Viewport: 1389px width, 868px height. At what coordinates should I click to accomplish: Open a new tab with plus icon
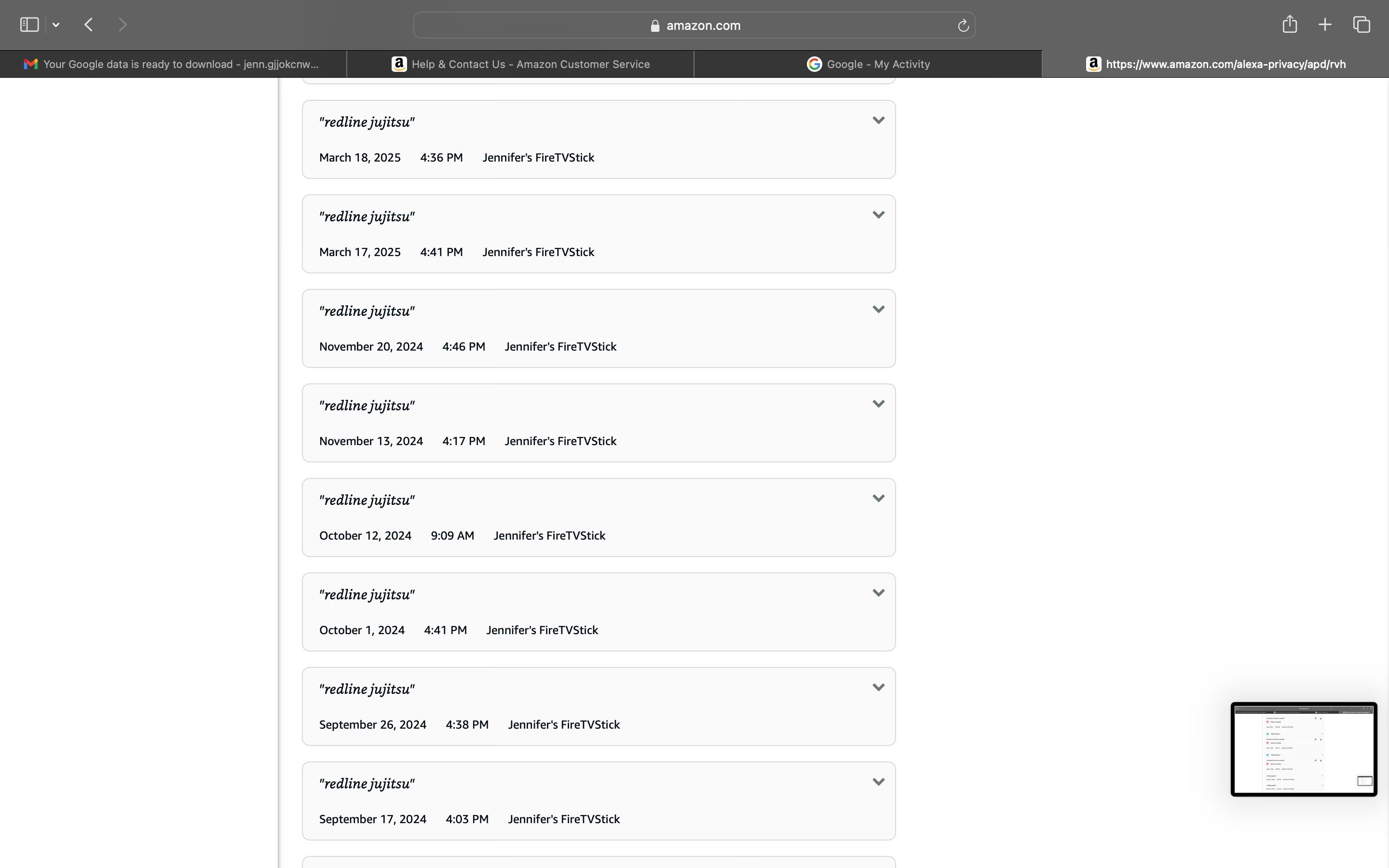[1325, 25]
